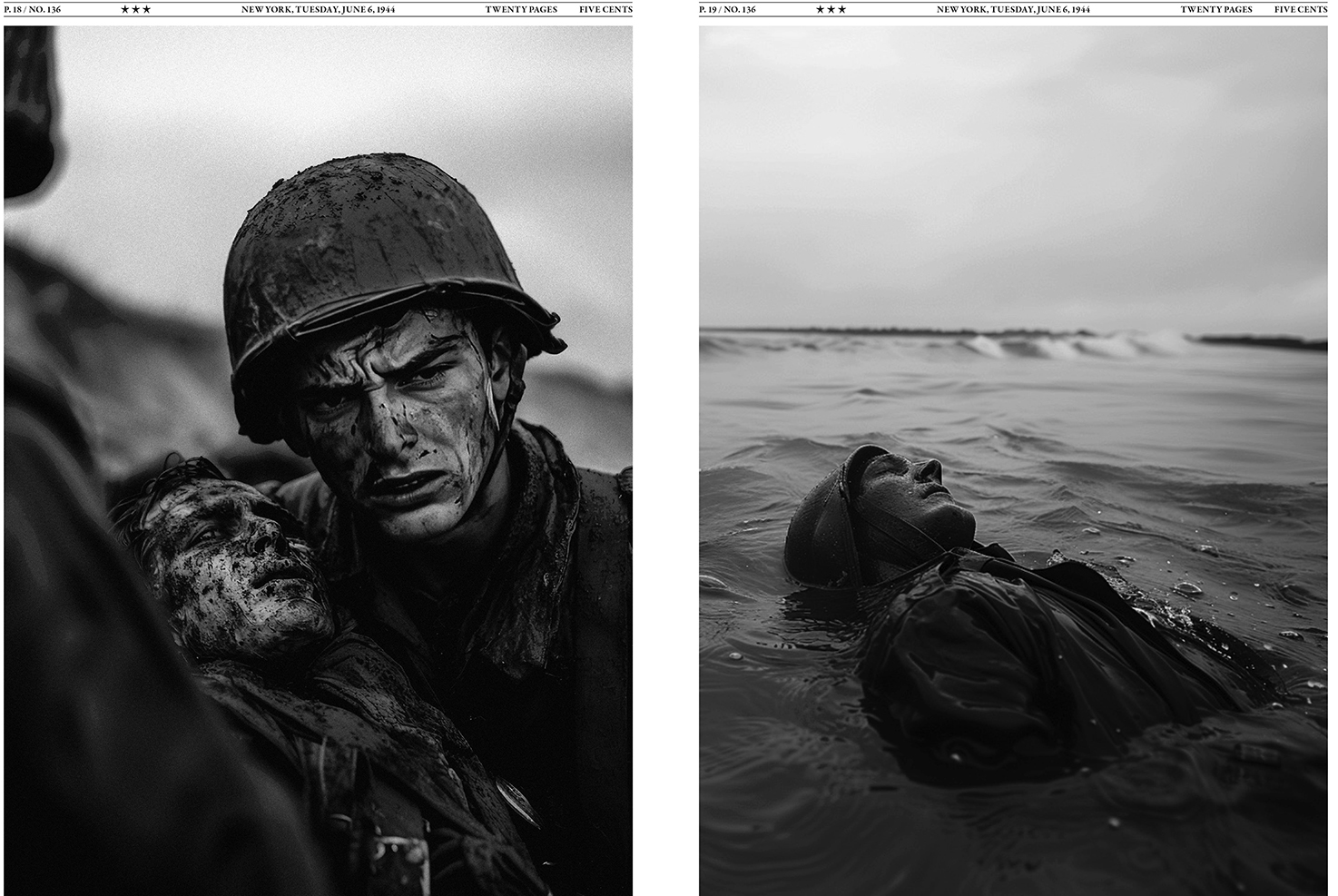Click the three stars on page 18 header

click(136, 10)
